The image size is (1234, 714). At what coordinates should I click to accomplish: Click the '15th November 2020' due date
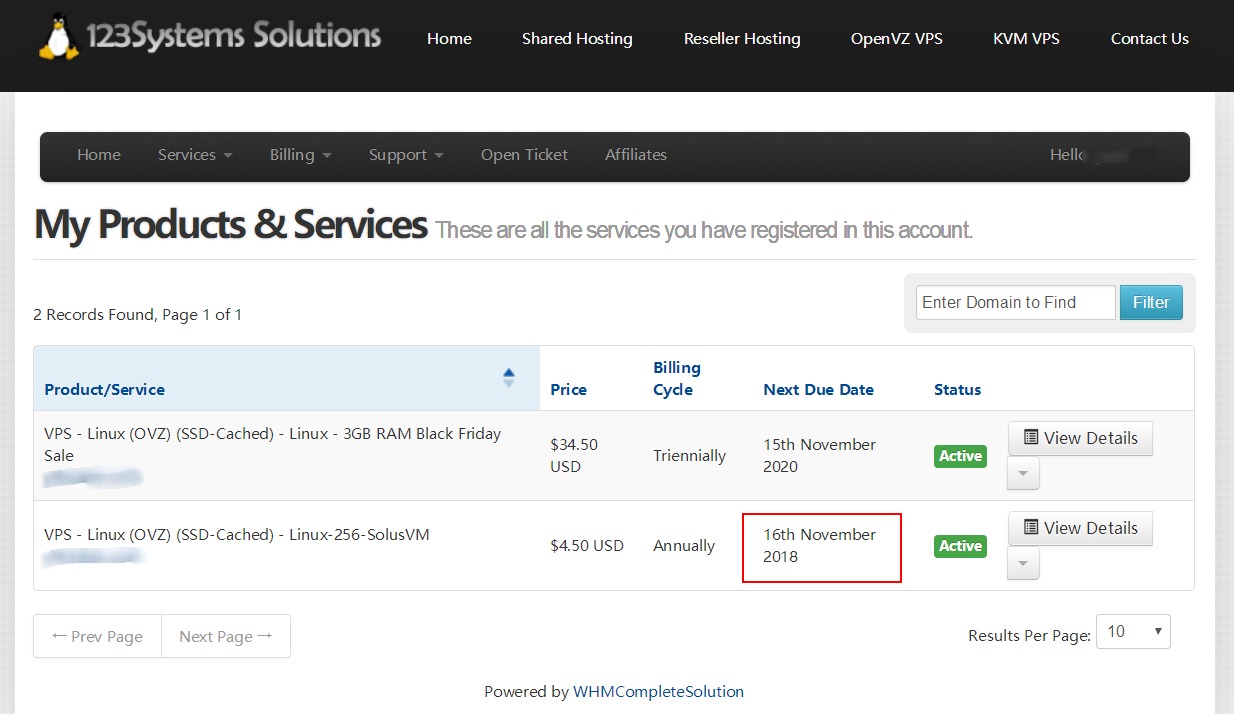[x=819, y=455]
